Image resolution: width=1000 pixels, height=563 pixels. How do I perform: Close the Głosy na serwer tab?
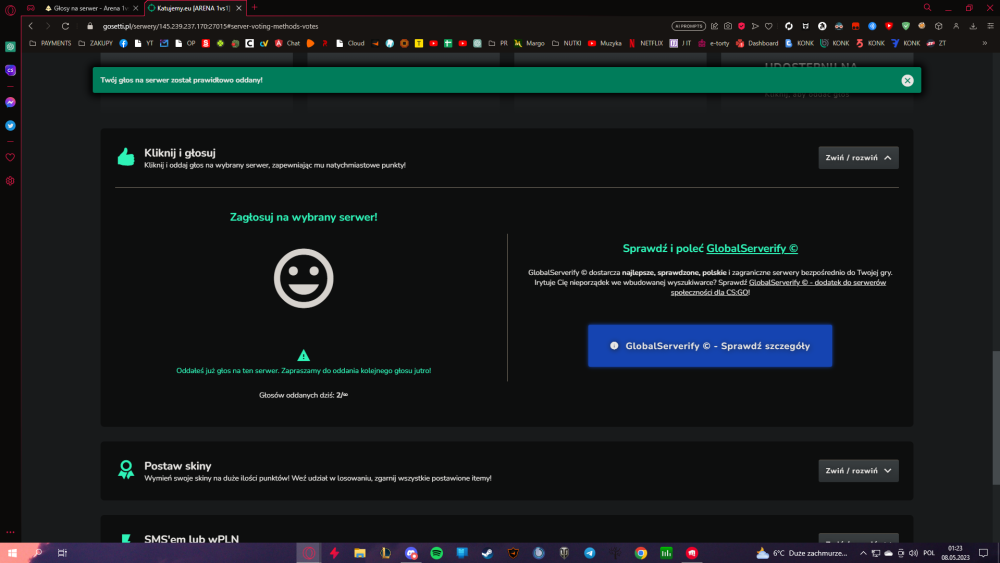pos(135,8)
